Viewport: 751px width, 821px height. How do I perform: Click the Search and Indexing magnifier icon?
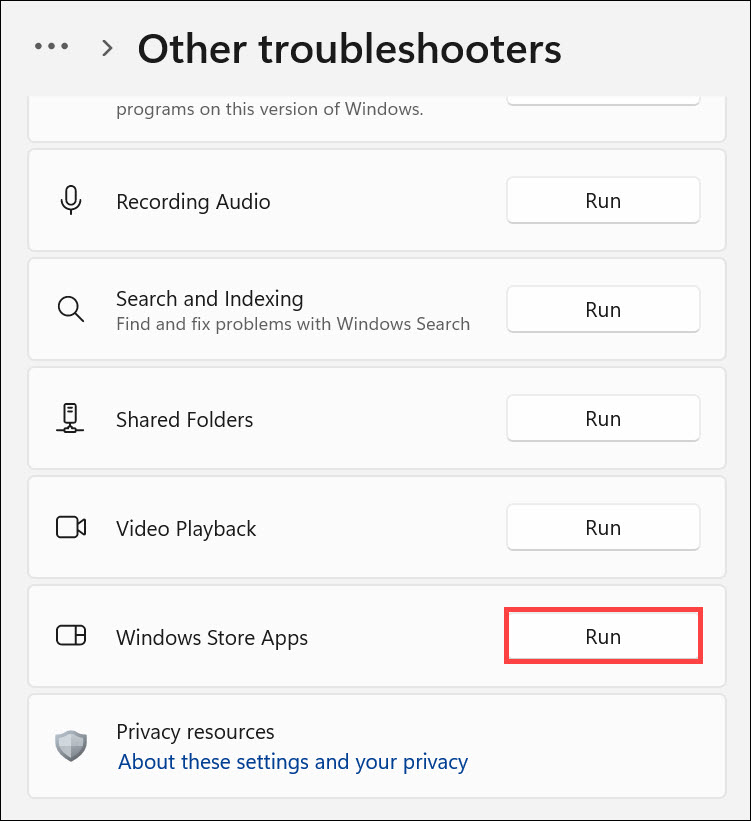click(x=70, y=310)
